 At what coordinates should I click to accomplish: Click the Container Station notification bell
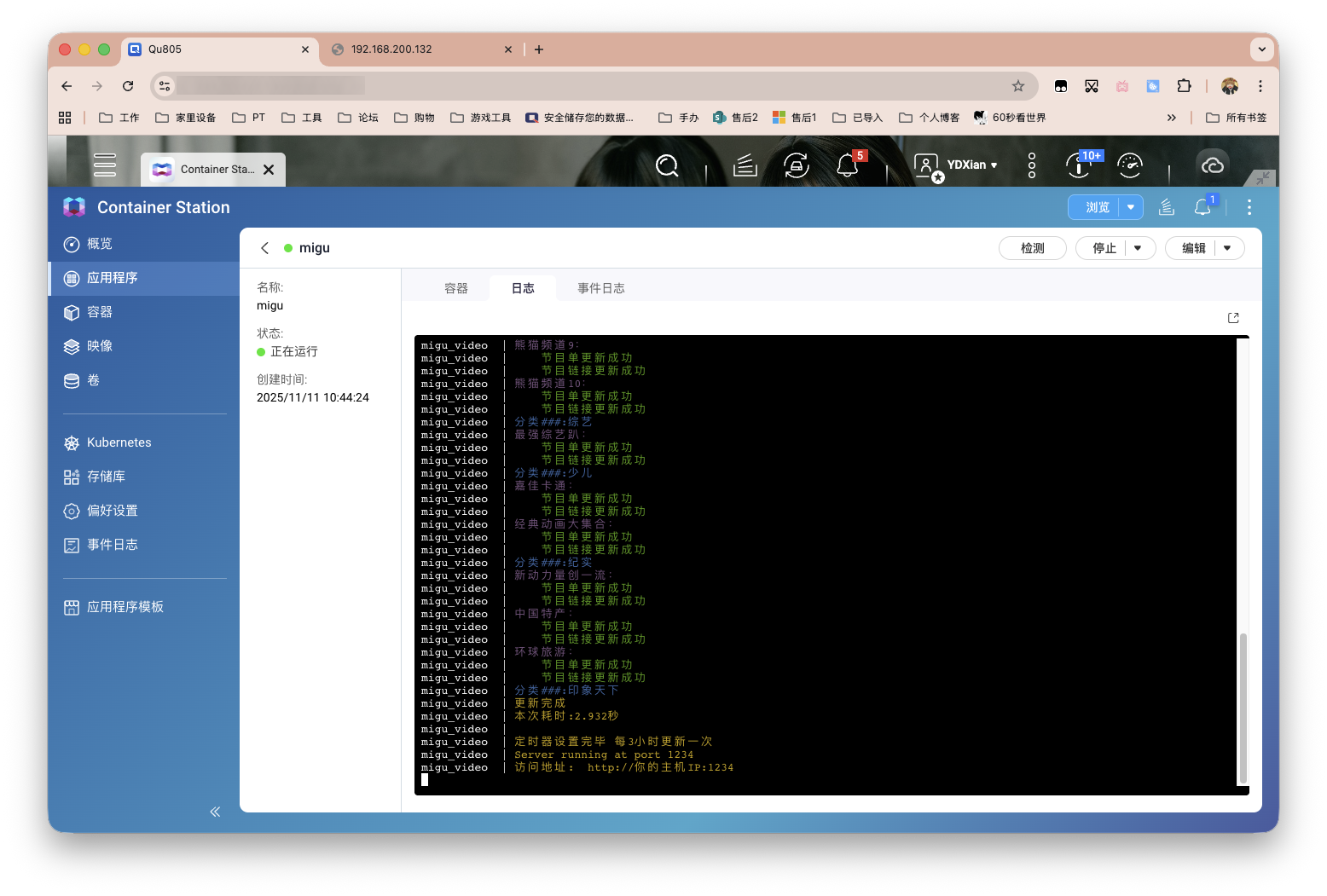point(1202,207)
